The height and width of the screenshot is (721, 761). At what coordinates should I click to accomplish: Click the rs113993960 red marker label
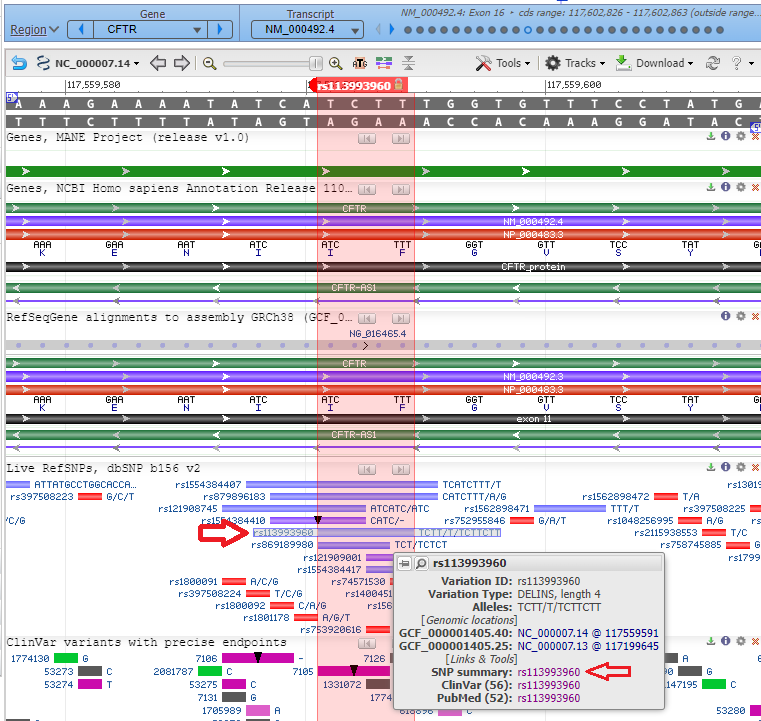tap(354, 86)
